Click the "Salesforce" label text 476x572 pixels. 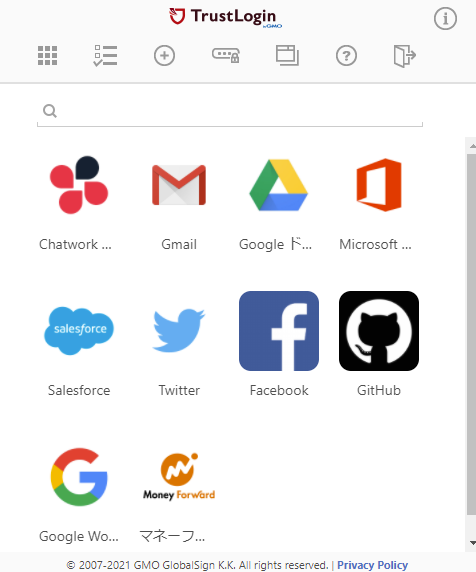79,390
